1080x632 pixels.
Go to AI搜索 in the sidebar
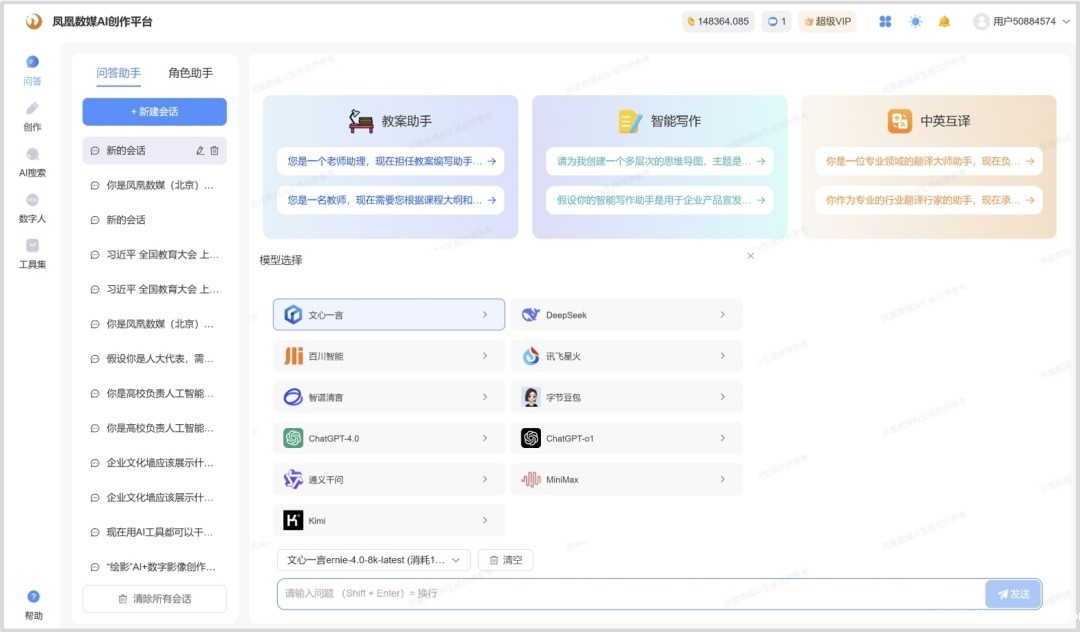point(32,162)
